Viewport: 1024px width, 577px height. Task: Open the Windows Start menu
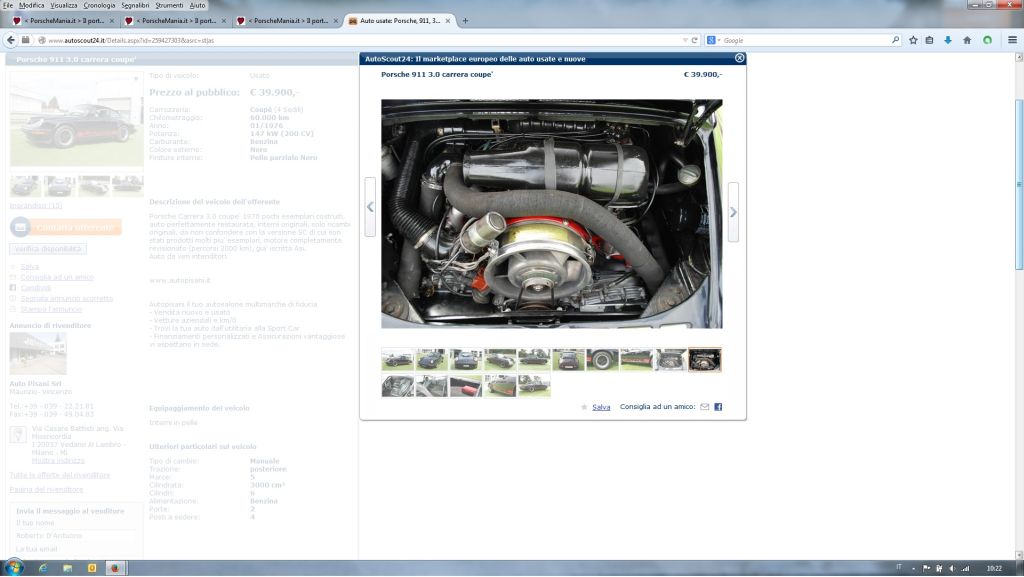coord(14,567)
